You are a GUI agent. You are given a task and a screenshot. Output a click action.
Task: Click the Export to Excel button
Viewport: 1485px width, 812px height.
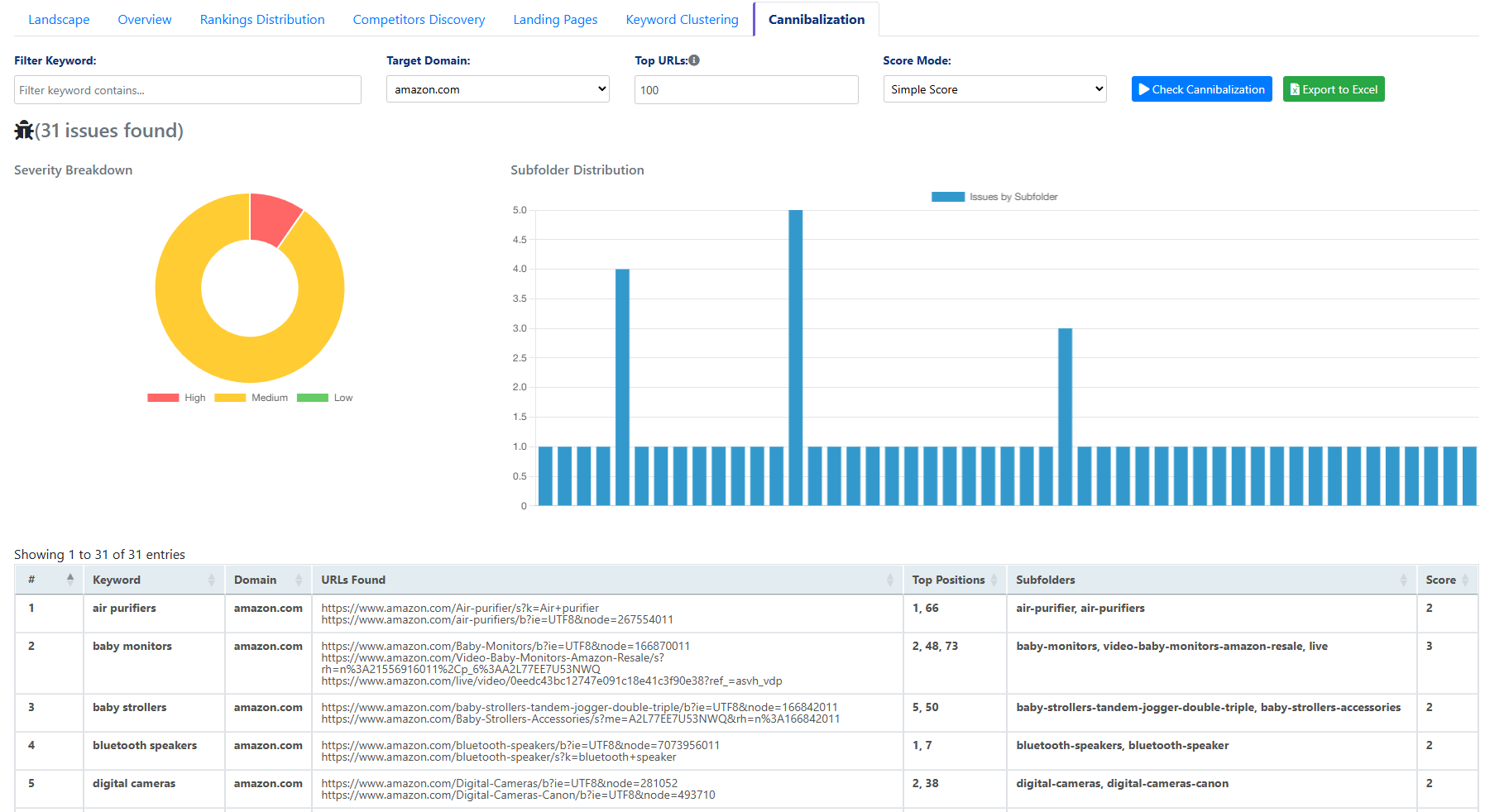coord(1334,89)
